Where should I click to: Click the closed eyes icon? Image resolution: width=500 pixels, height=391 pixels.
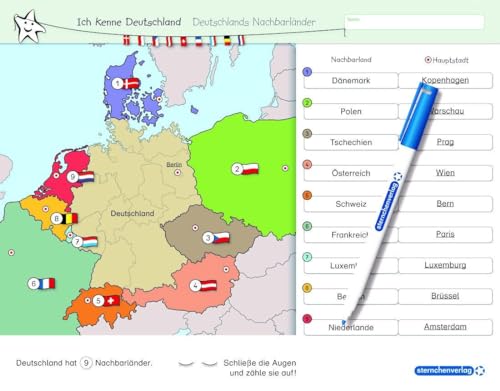[x=198, y=364]
